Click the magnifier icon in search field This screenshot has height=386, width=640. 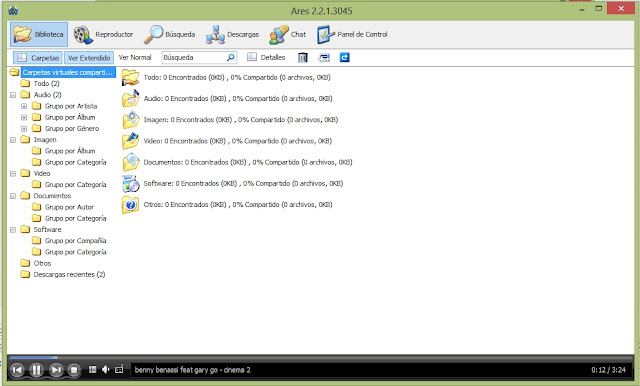tap(231, 58)
